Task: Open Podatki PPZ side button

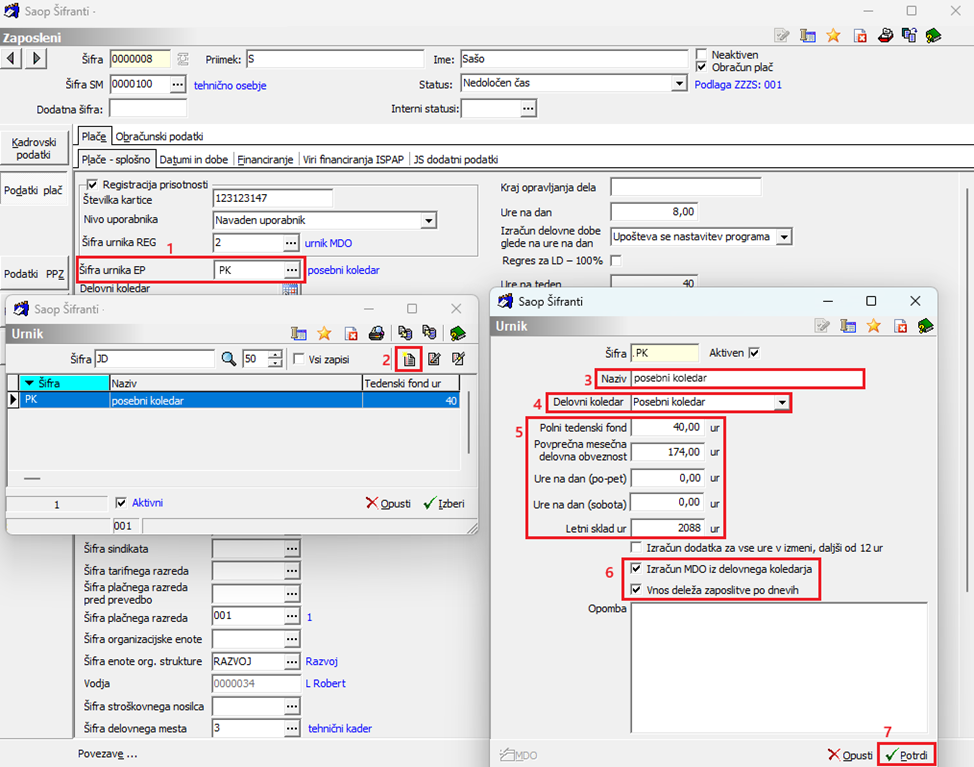Action: [x=34, y=274]
